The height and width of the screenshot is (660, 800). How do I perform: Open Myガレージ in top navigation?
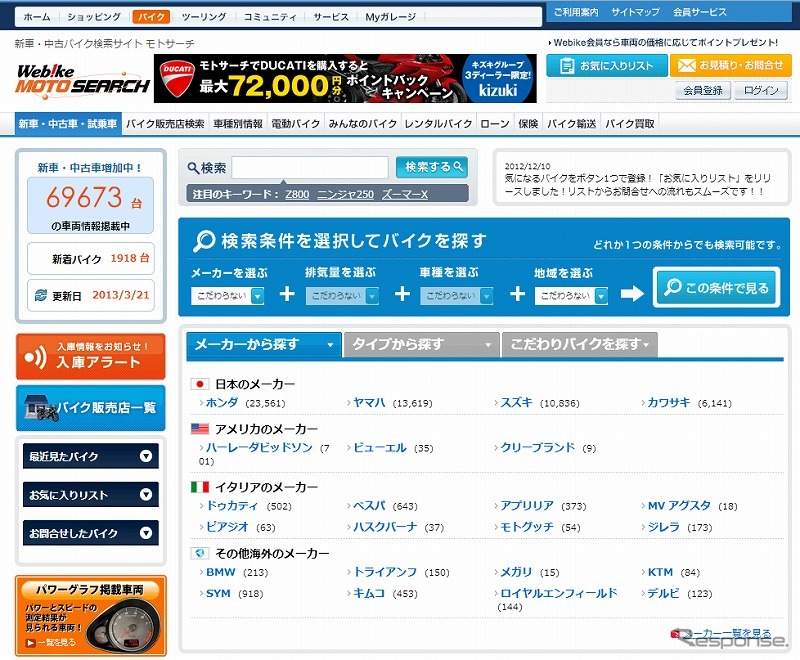coord(390,17)
